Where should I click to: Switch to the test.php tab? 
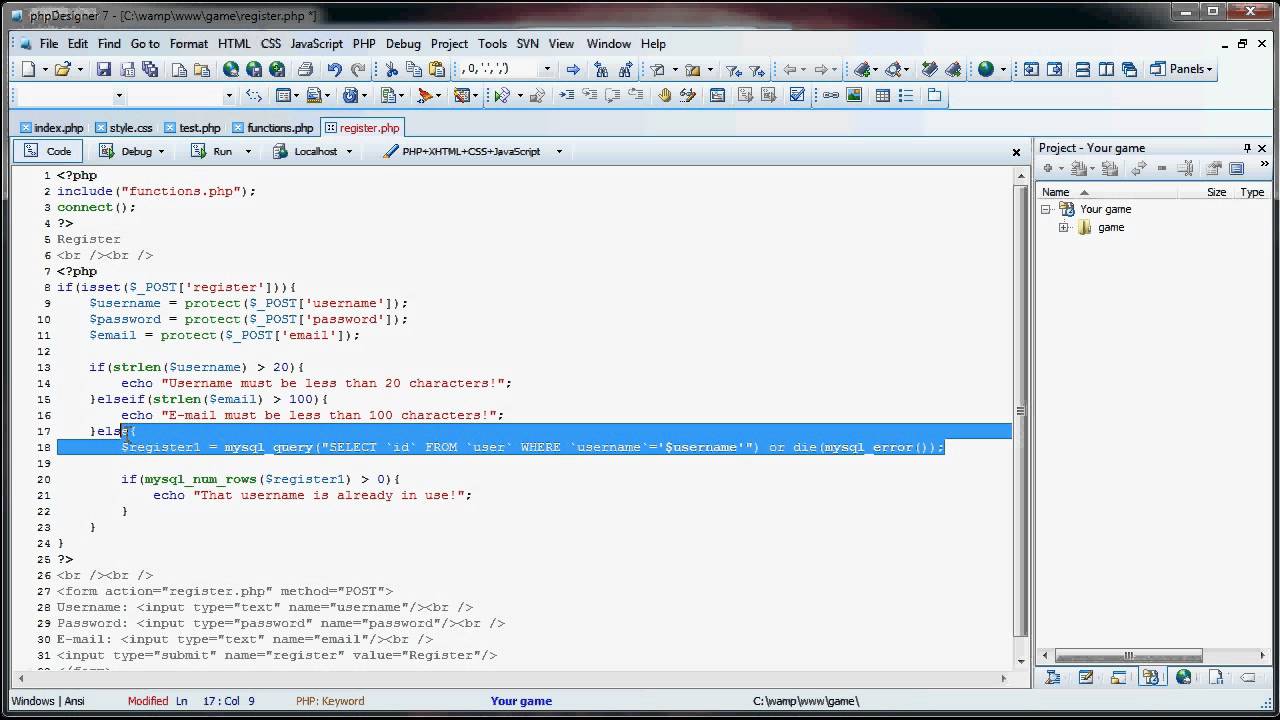[x=193, y=128]
